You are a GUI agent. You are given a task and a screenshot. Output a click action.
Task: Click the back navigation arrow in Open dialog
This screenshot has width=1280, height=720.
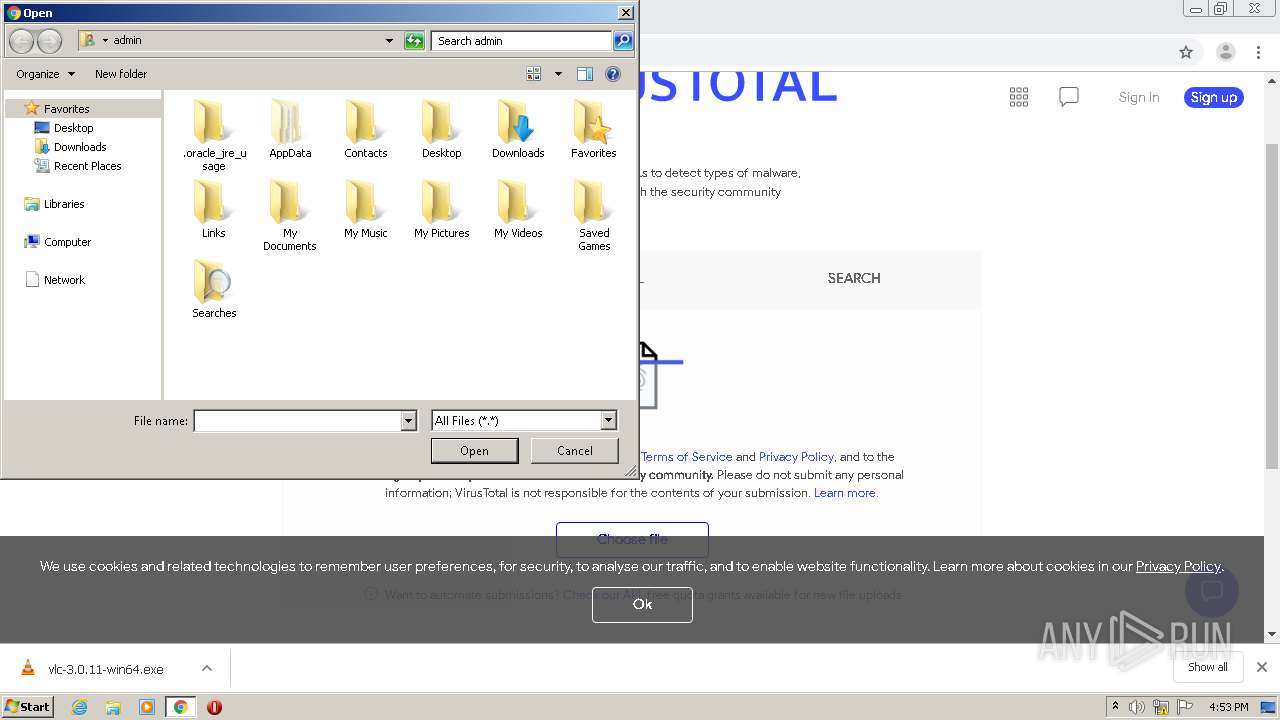pos(22,41)
